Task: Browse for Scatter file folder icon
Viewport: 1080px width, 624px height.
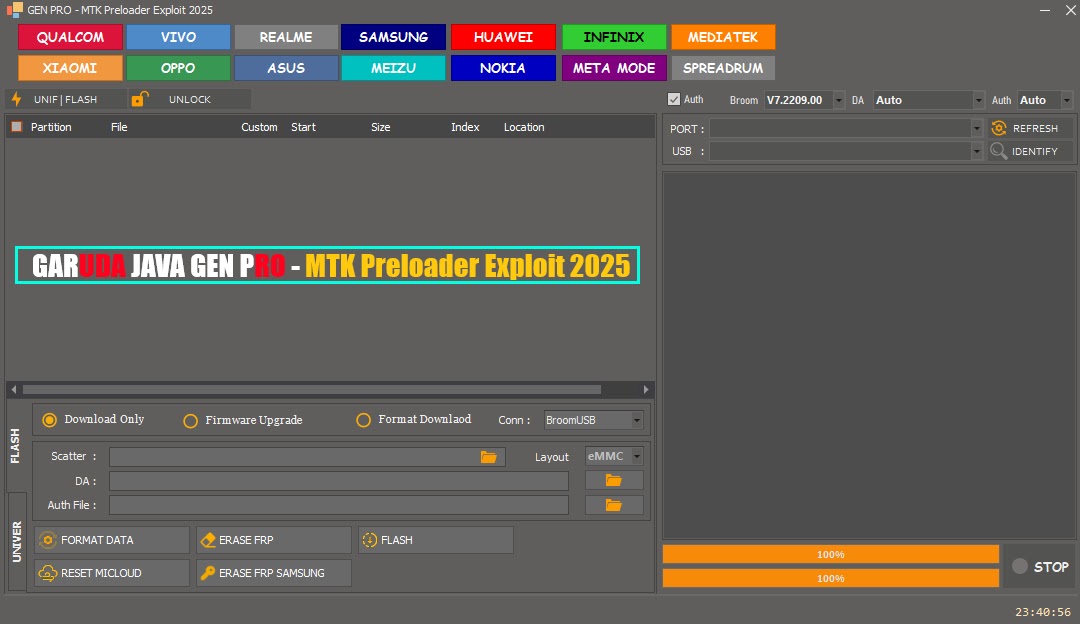Action: [488, 457]
